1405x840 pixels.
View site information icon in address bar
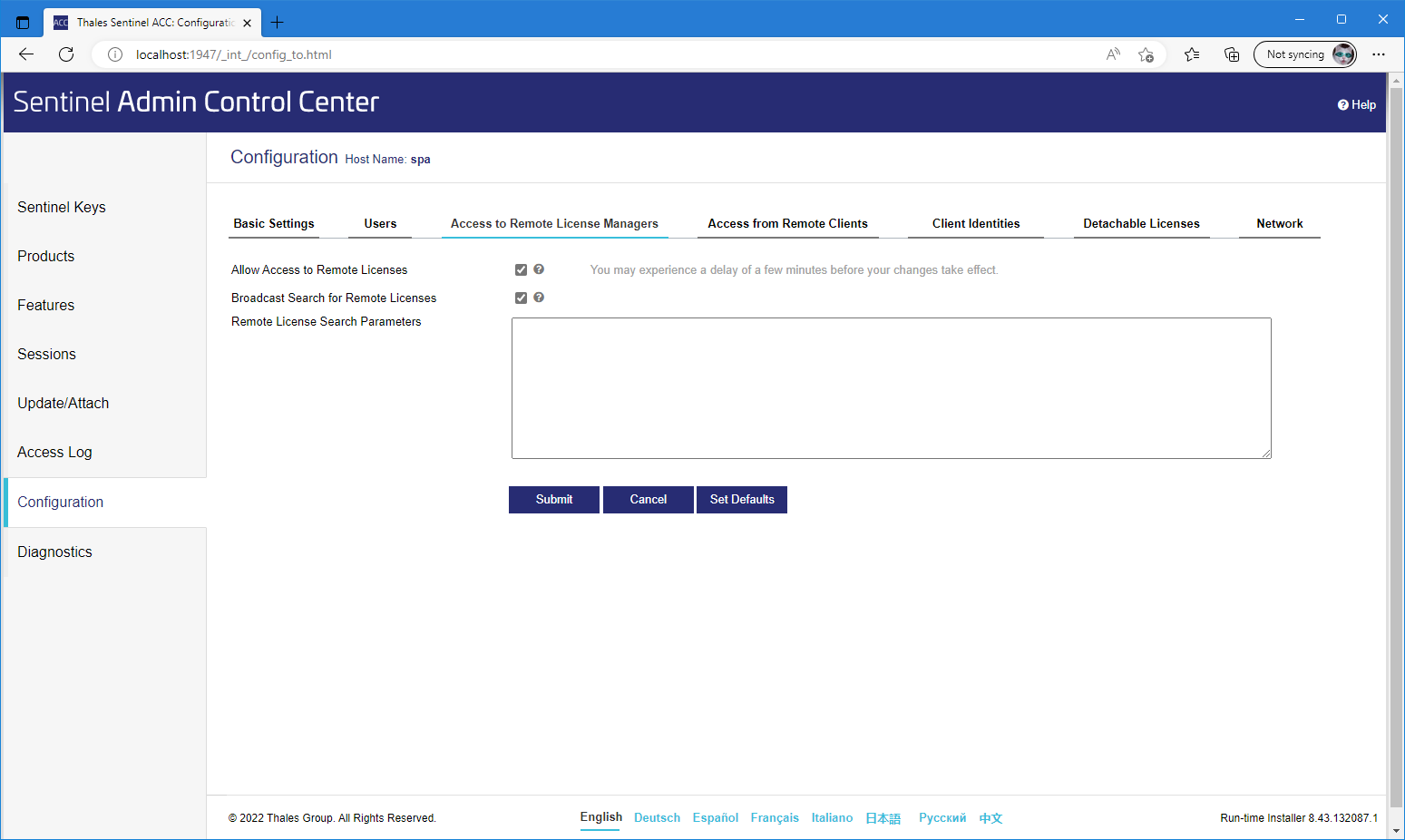(x=115, y=54)
